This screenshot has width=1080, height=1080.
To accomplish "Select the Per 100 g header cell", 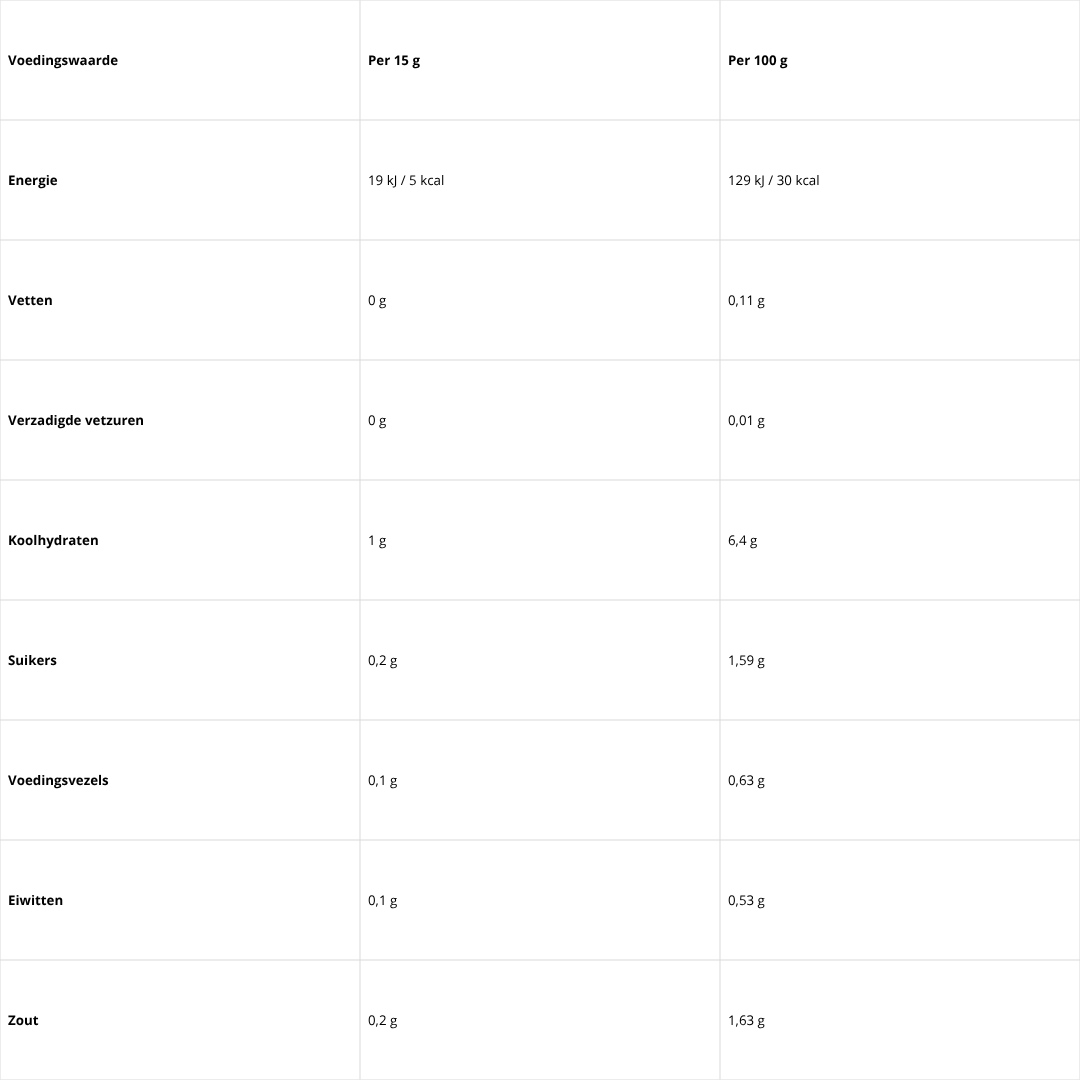I will click(758, 61).
